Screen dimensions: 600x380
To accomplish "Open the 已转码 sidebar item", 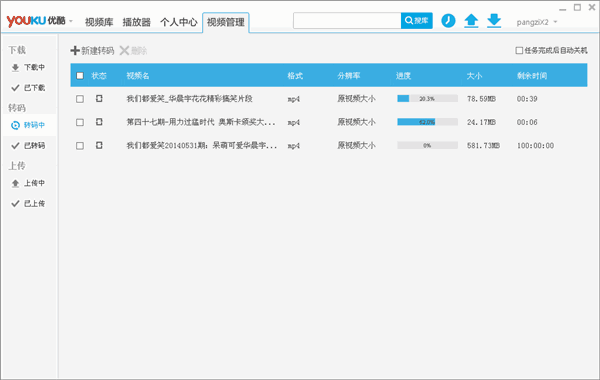I will click(29, 145).
